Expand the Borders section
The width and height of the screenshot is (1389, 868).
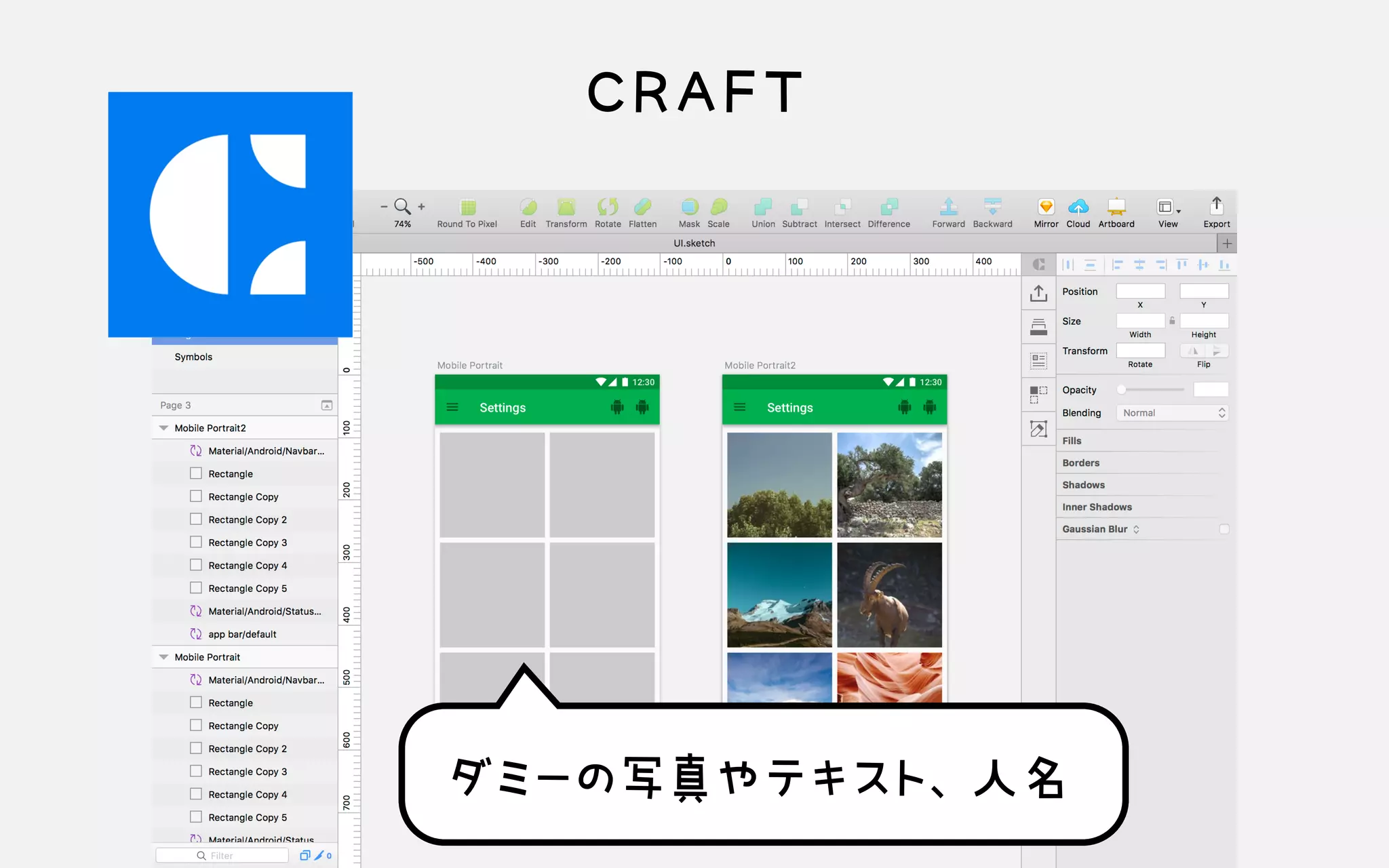[x=1080, y=463]
